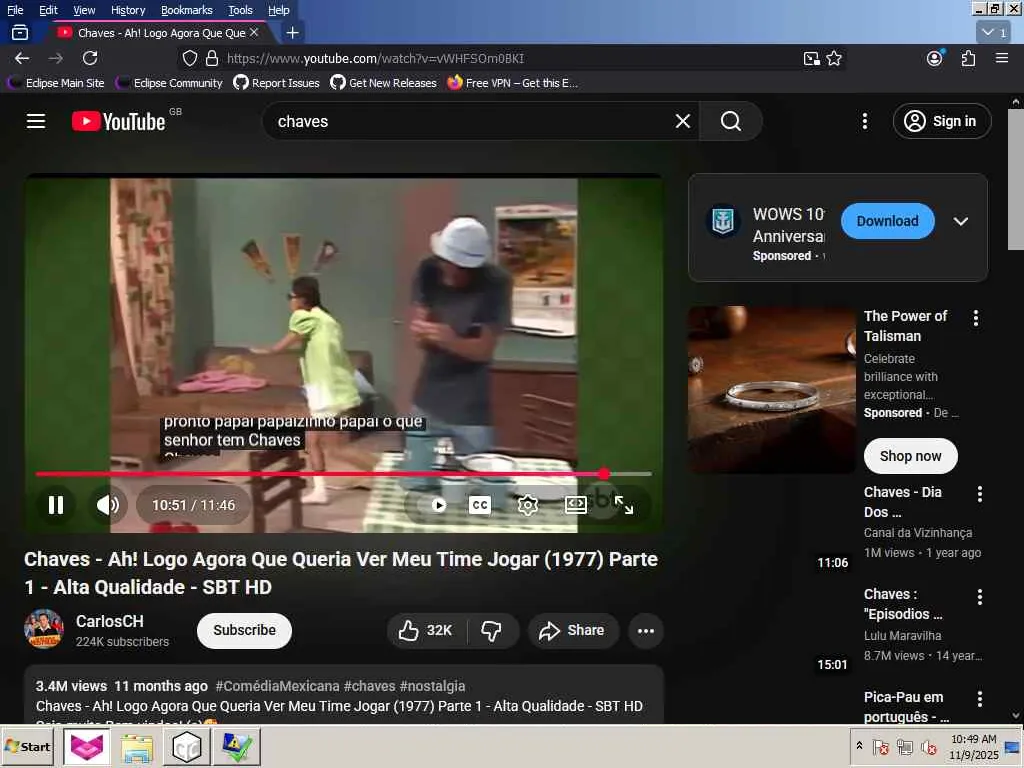Dislike the video
Screen dimensions: 1024x768
pyautogui.click(x=491, y=630)
